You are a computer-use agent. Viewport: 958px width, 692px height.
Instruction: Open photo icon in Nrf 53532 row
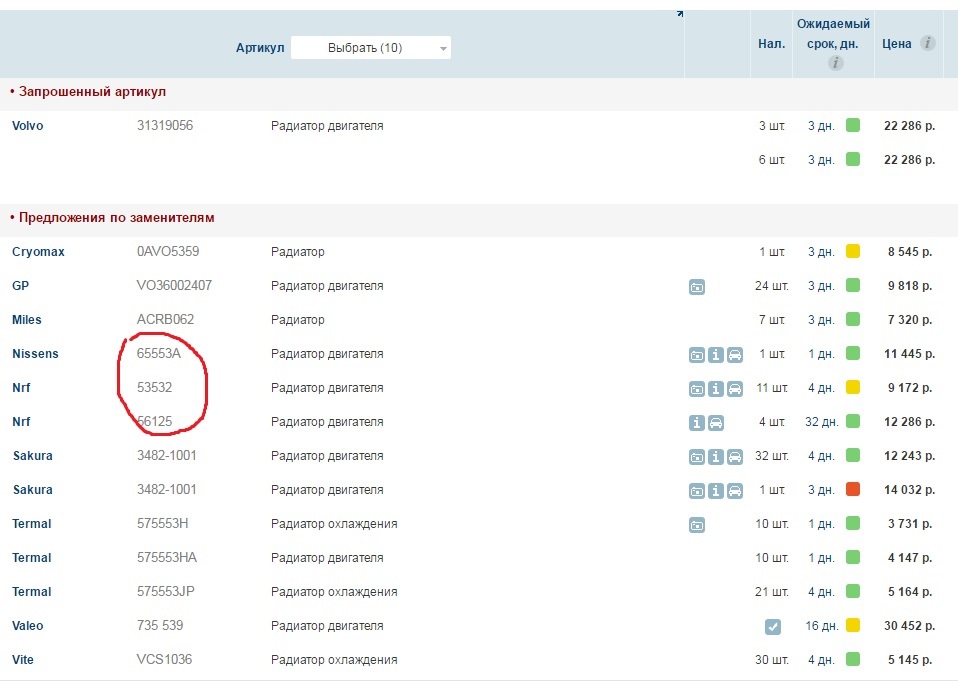[697, 389]
